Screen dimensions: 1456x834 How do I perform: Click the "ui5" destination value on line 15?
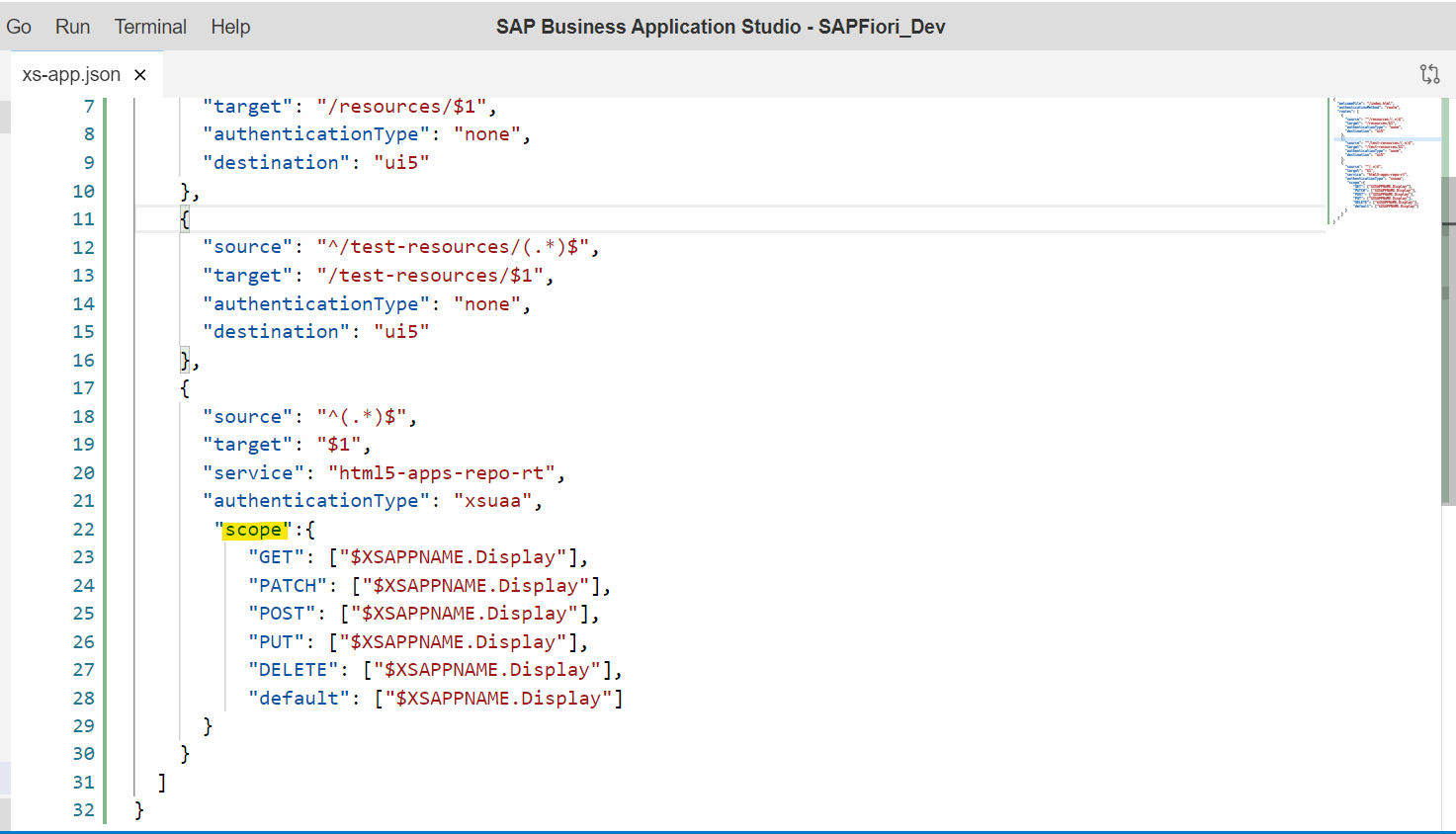click(x=401, y=332)
